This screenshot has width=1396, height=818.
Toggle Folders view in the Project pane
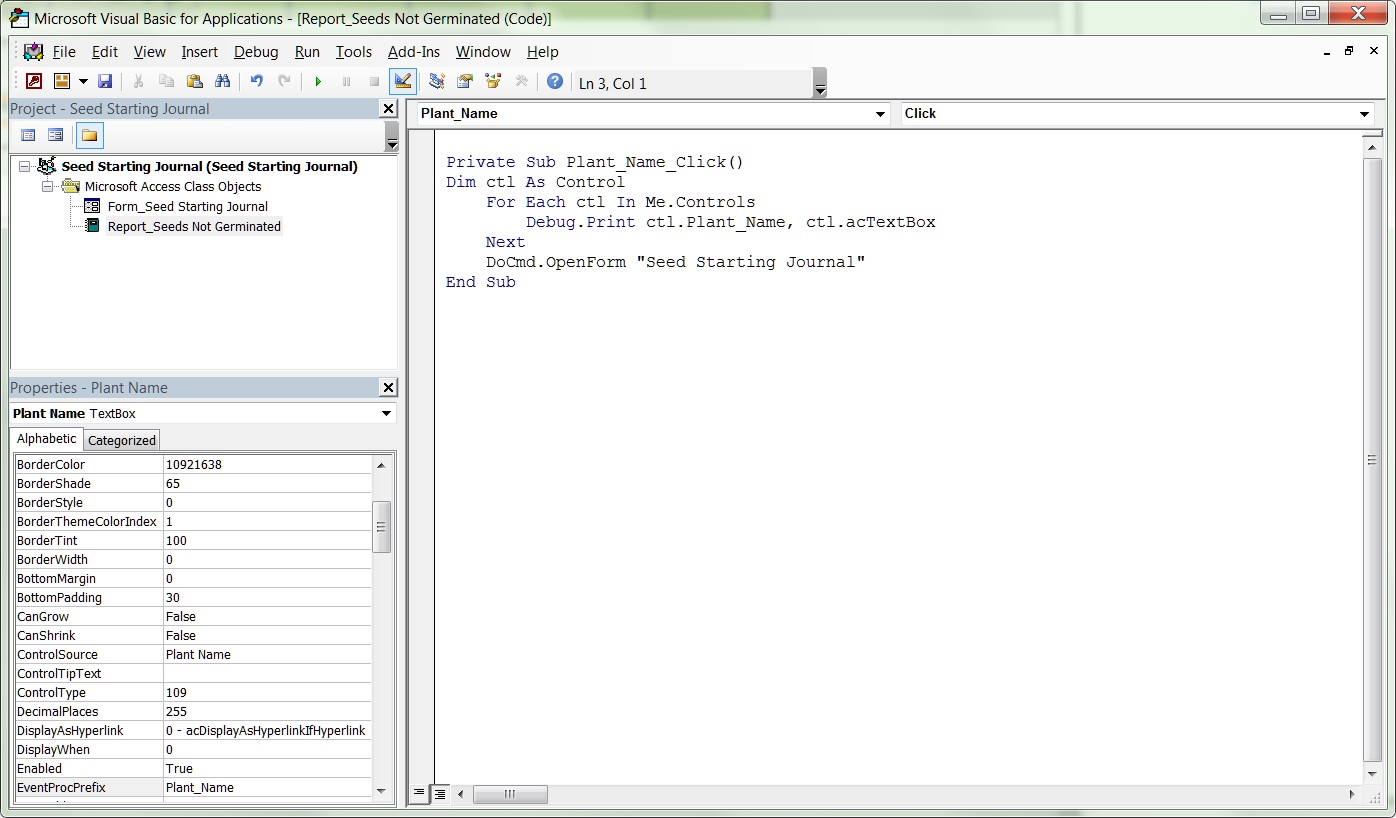point(89,135)
